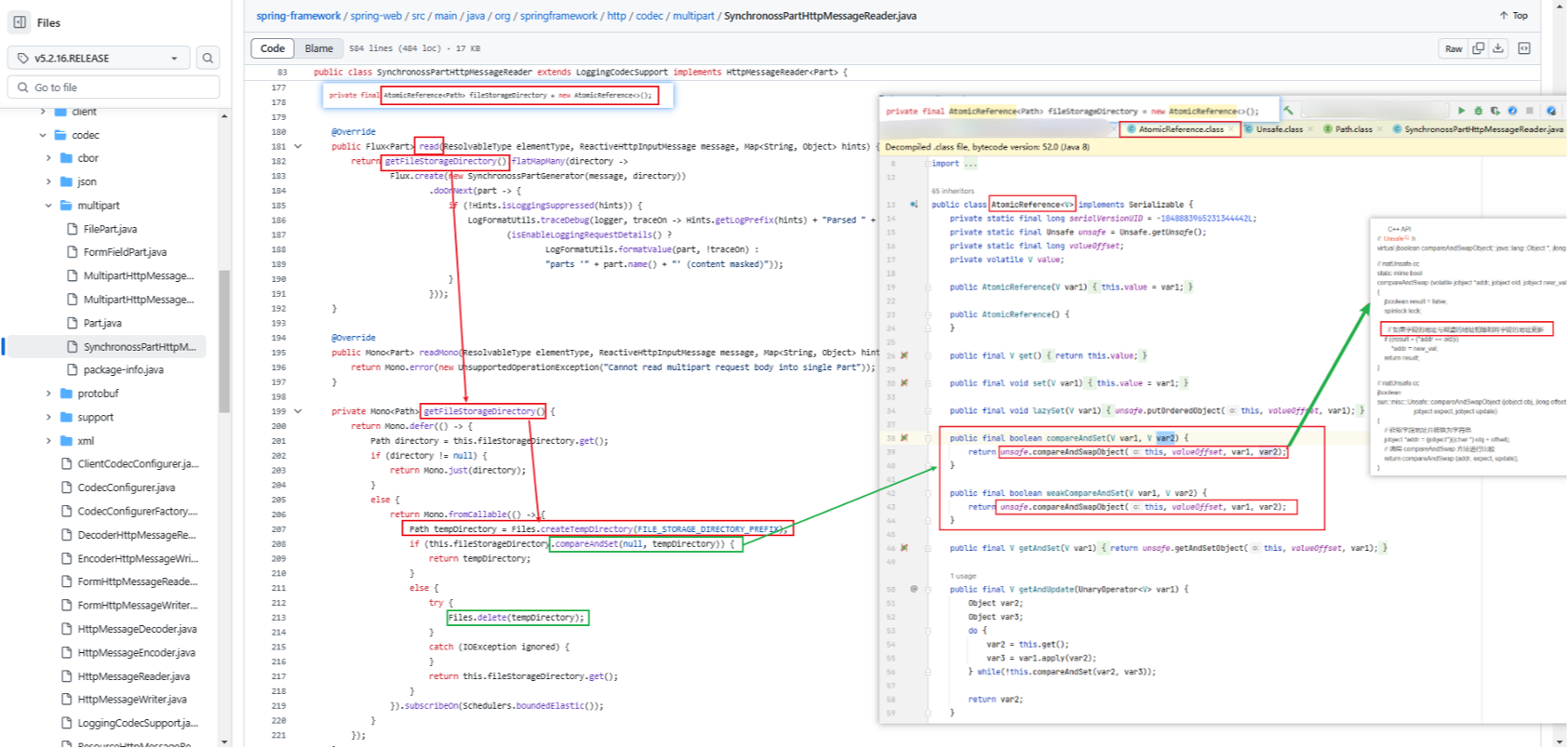This screenshot has width=1568, height=748.
Task: Click gutter marker on IDE line 30
Action: pos(904,382)
